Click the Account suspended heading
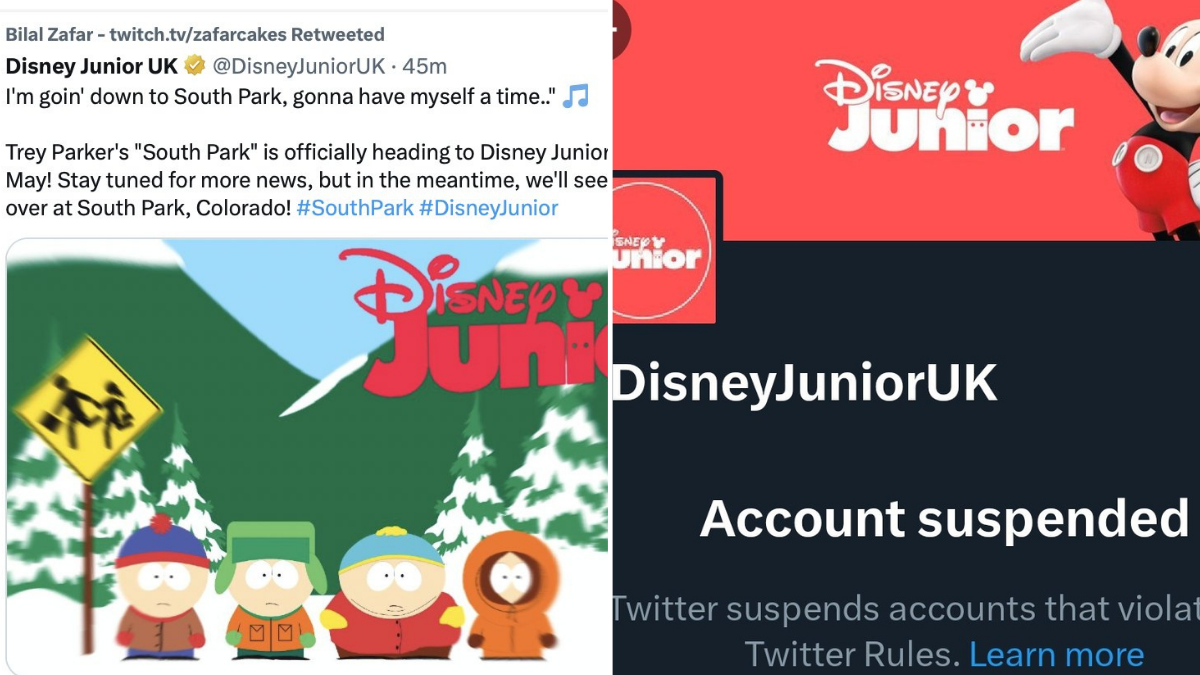1200x675 pixels. pos(944,519)
